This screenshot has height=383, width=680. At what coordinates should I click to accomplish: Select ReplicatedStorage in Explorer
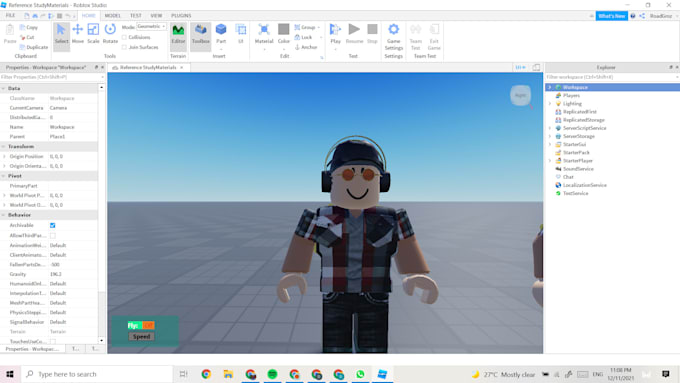583,120
